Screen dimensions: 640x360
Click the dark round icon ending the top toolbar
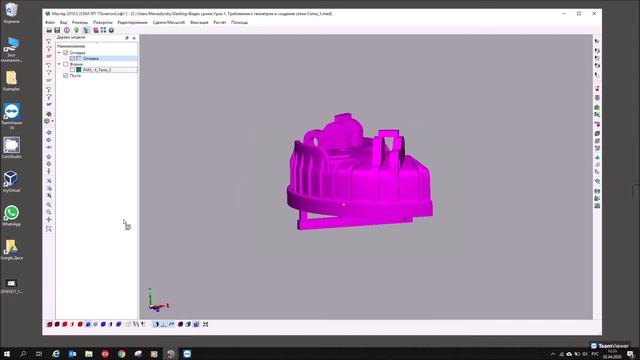(111, 31)
